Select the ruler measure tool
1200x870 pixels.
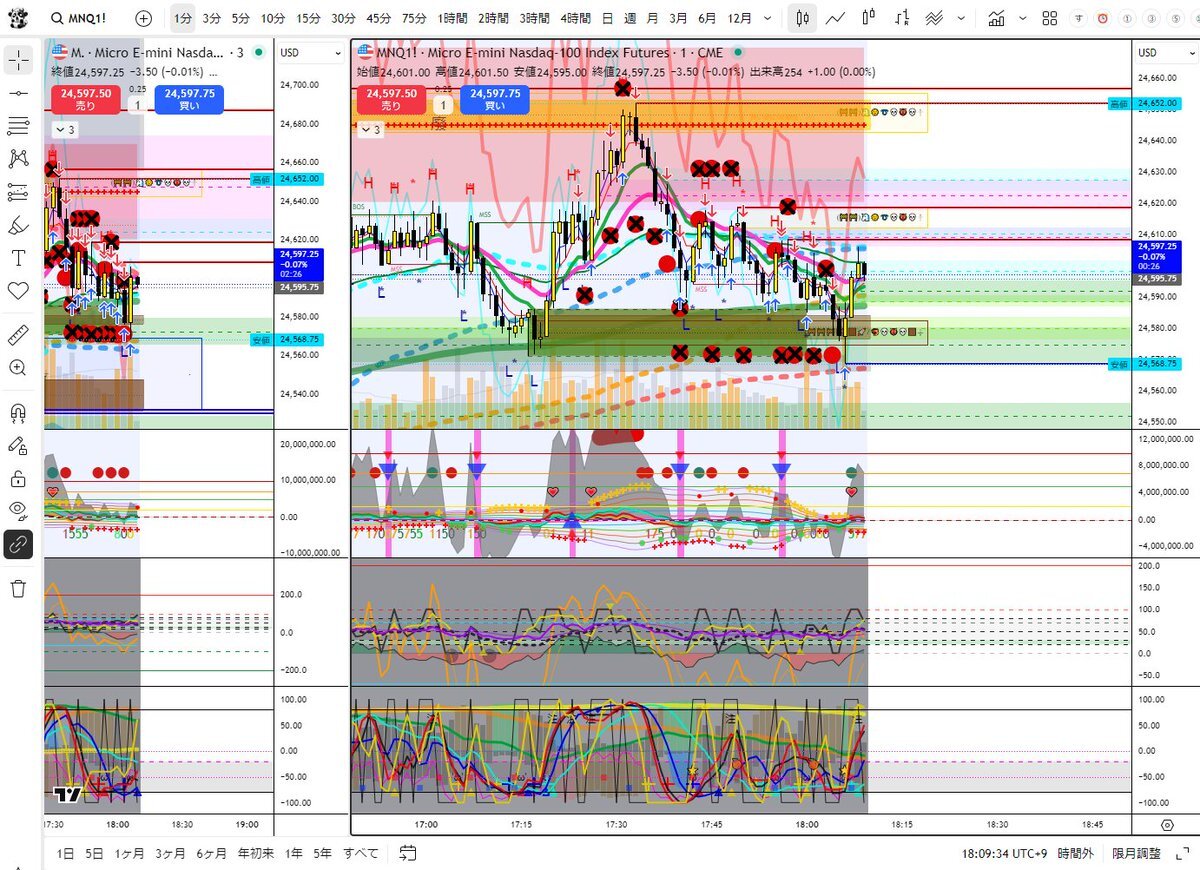(x=18, y=334)
